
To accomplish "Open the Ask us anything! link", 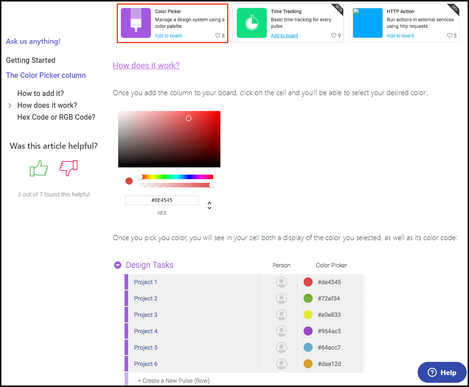I will coord(33,41).
